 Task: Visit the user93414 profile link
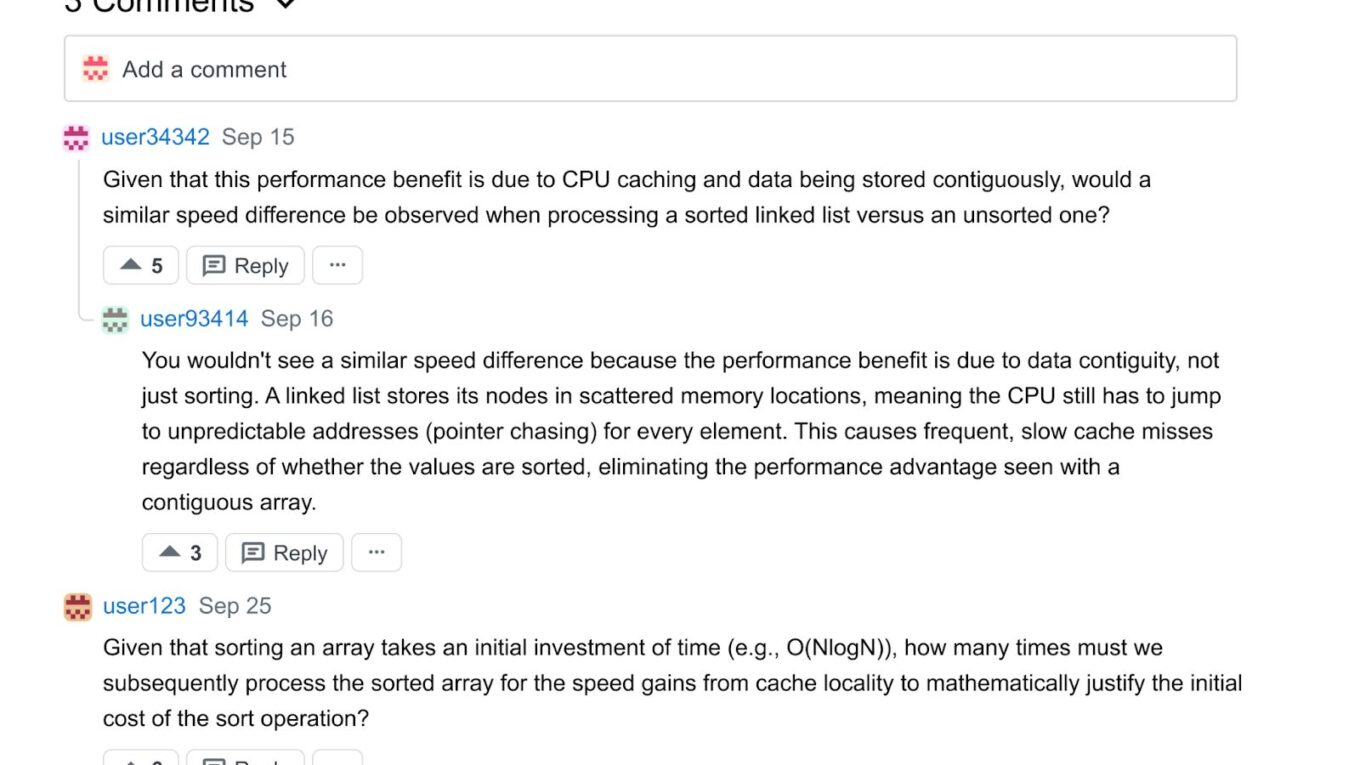(194, 319)
